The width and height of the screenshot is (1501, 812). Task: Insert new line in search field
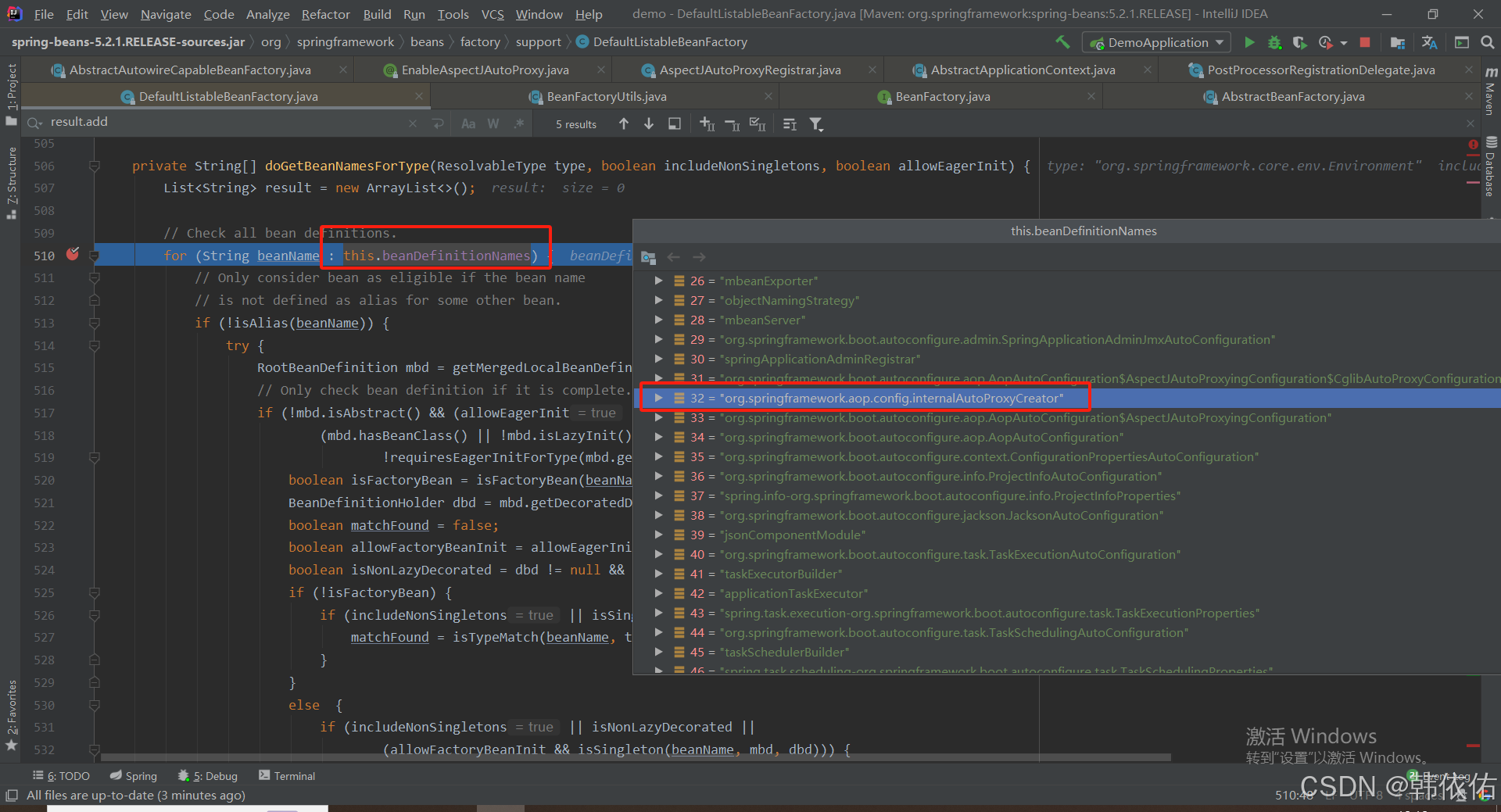pyautogui.click(x=438, y=123)
